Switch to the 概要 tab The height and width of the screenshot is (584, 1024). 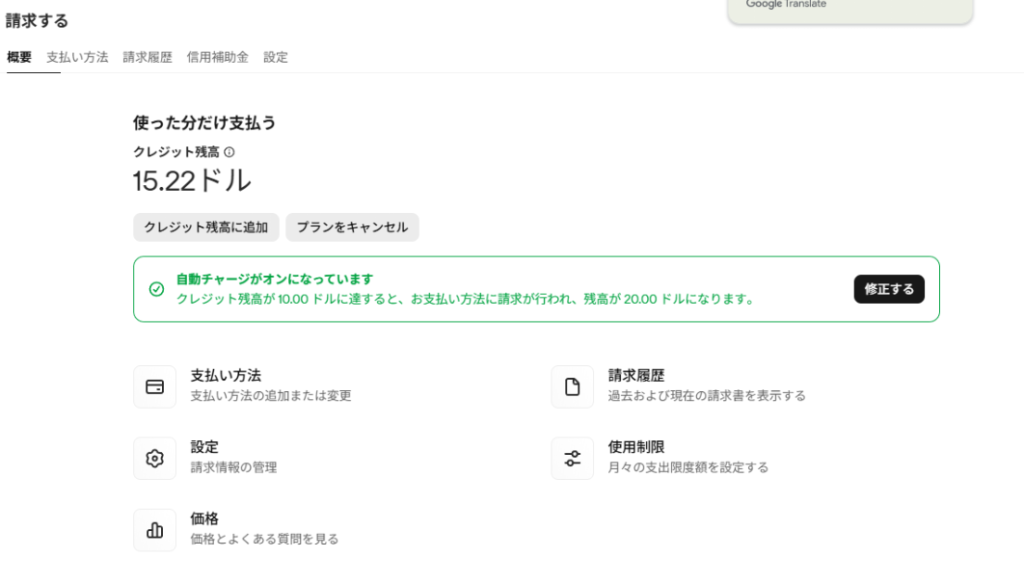coord(19,58)
